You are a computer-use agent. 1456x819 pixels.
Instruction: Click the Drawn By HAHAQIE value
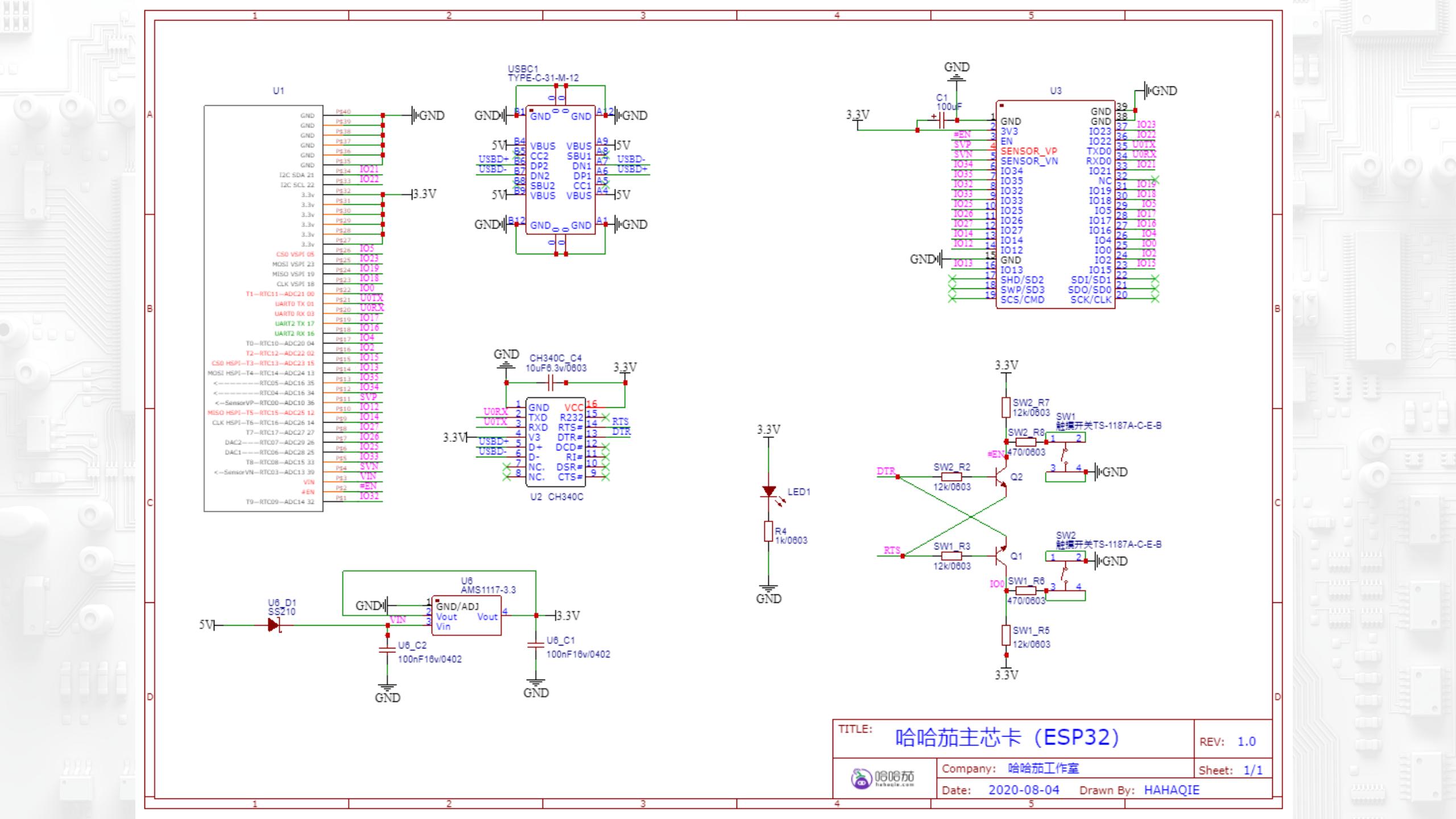[x=1172, y=790]
